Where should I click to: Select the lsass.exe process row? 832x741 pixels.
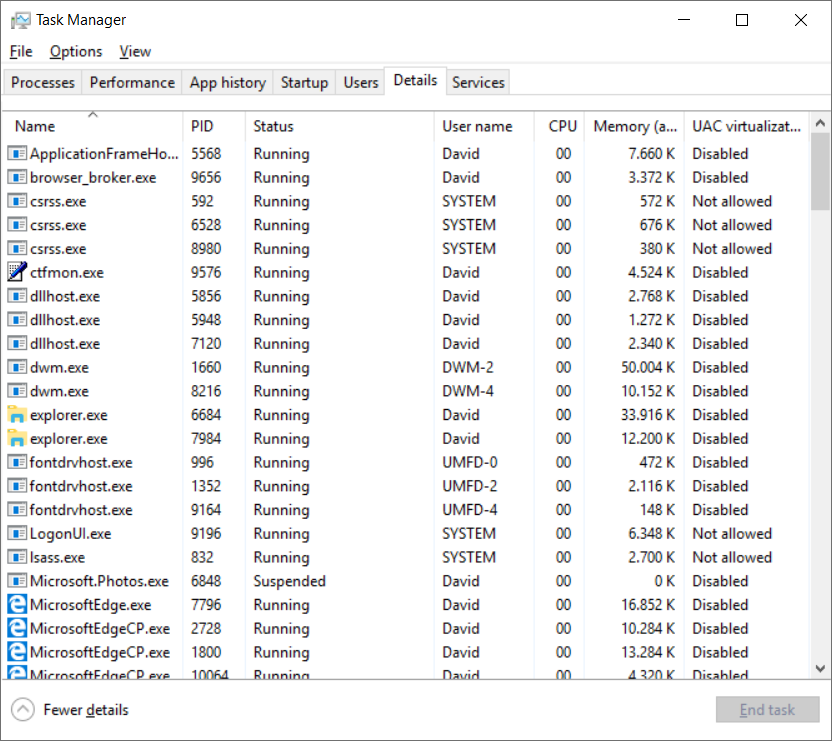(405, 557)
